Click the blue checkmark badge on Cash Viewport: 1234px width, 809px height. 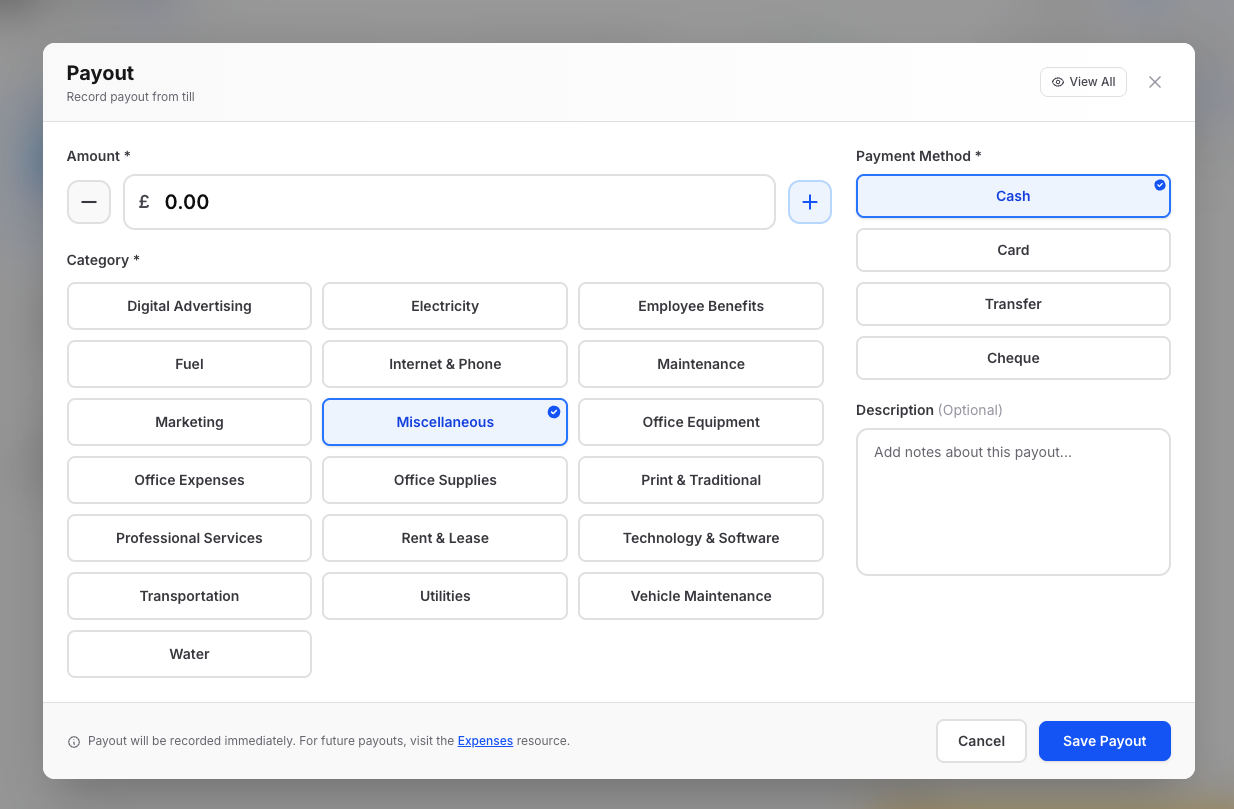(1159, 183)
